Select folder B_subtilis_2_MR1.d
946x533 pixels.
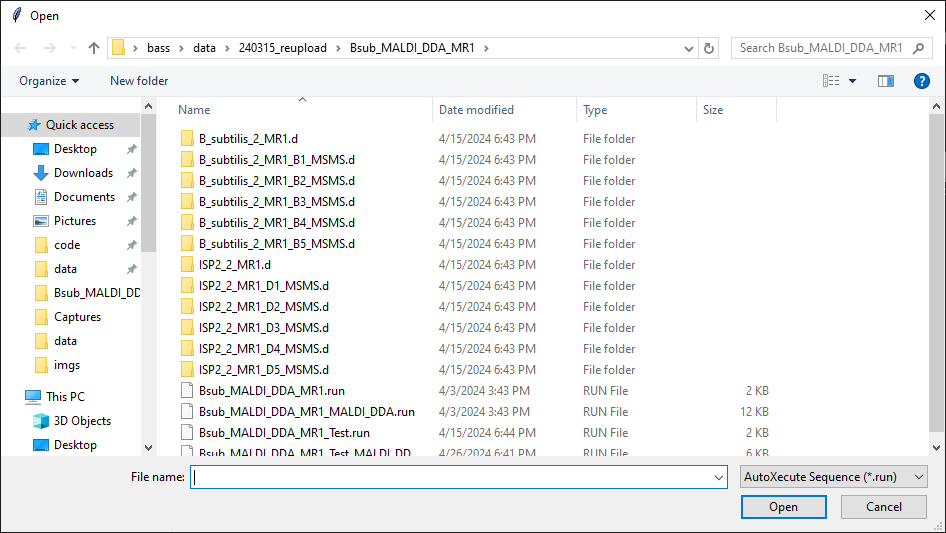point(249,139)
